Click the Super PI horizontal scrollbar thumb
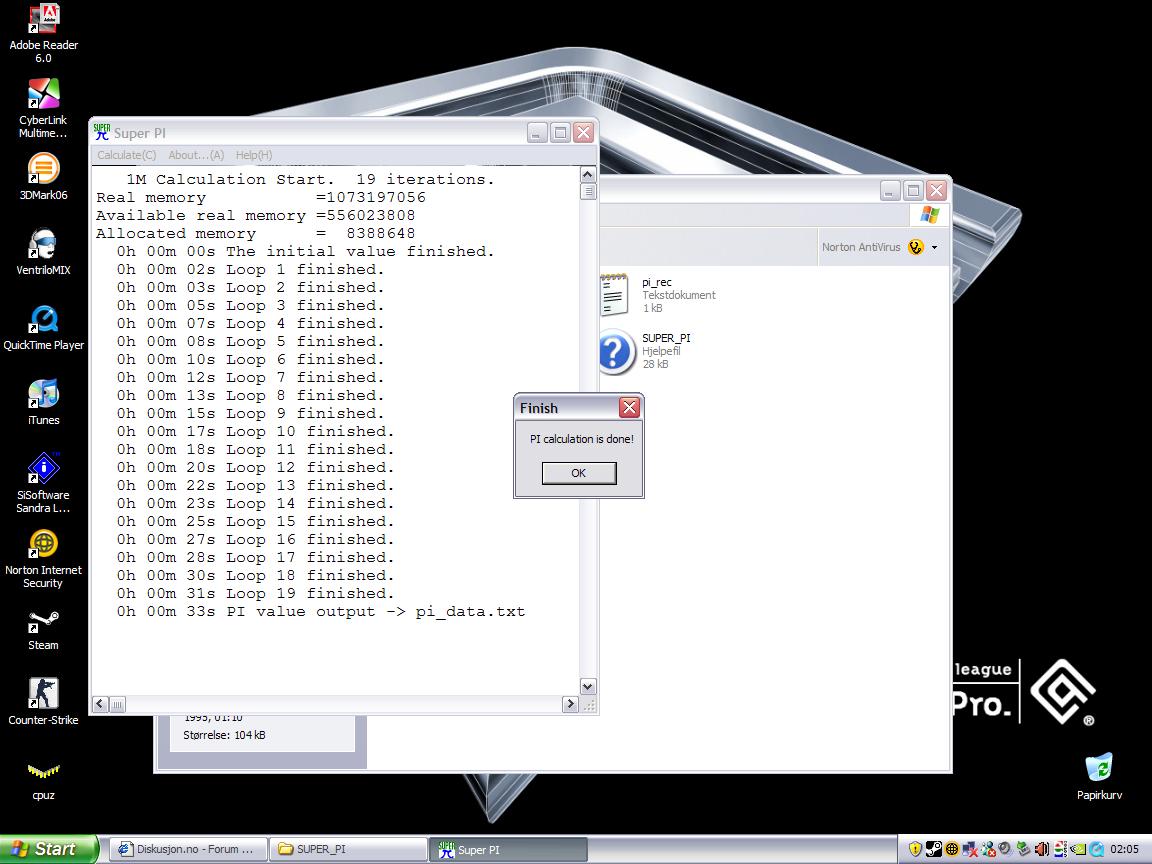 [118, 704]
